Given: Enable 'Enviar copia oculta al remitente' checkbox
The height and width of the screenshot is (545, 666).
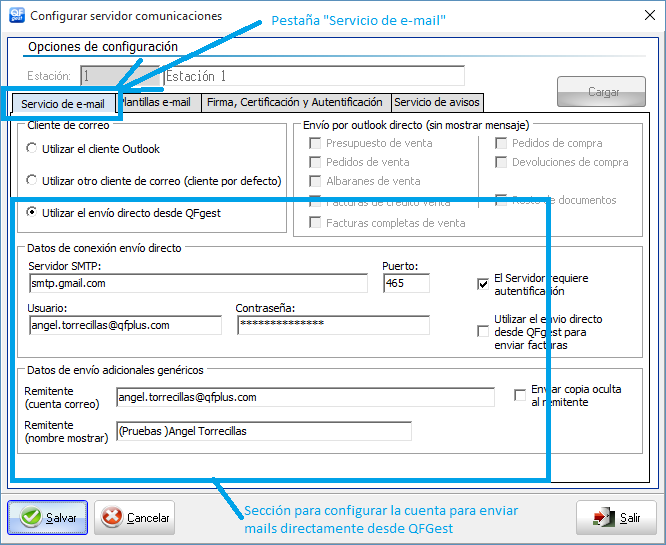Looking at the screenshot, I should [x=520, y=395].
